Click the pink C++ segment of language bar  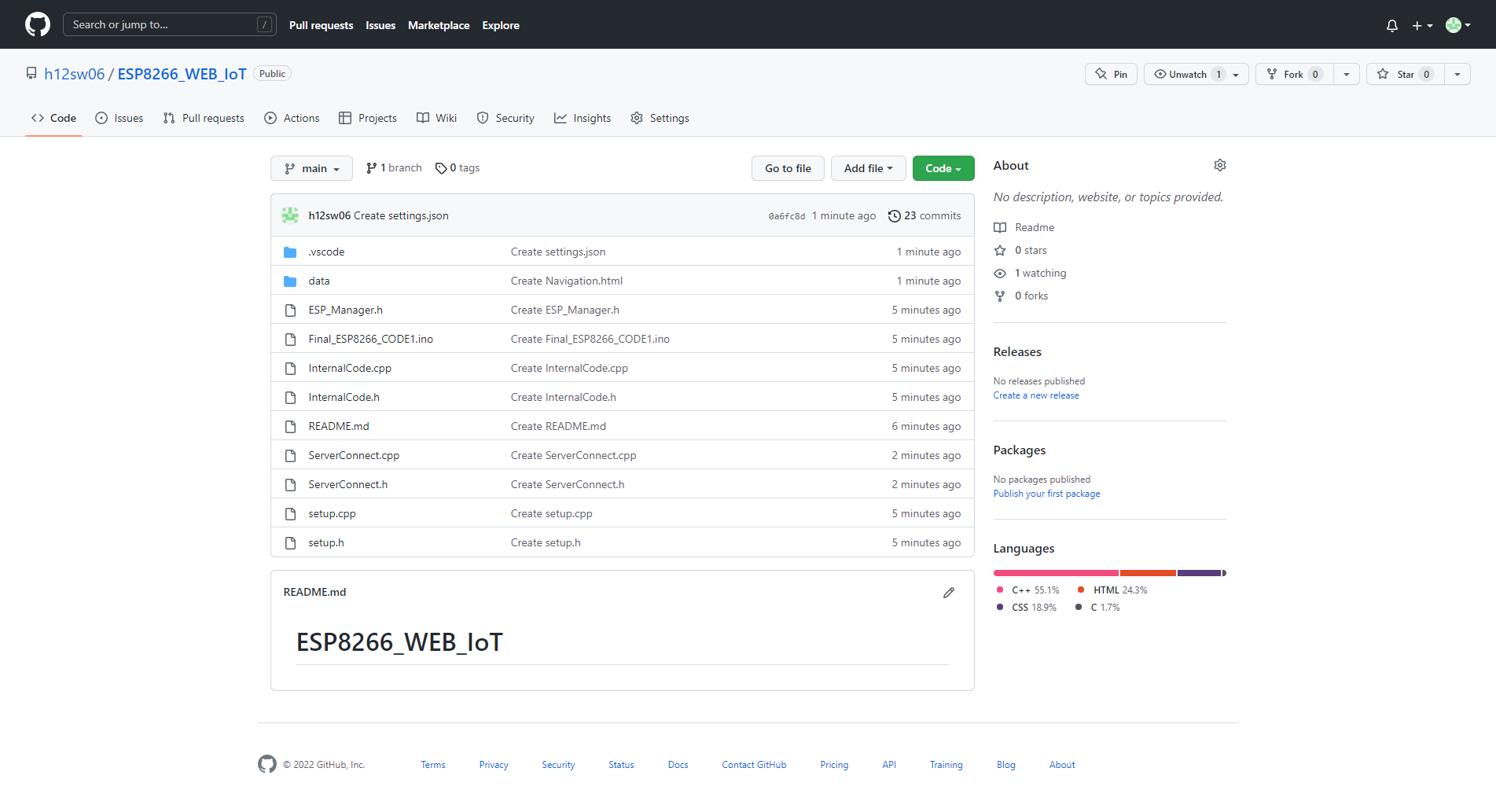click(x=1056, y=573)
